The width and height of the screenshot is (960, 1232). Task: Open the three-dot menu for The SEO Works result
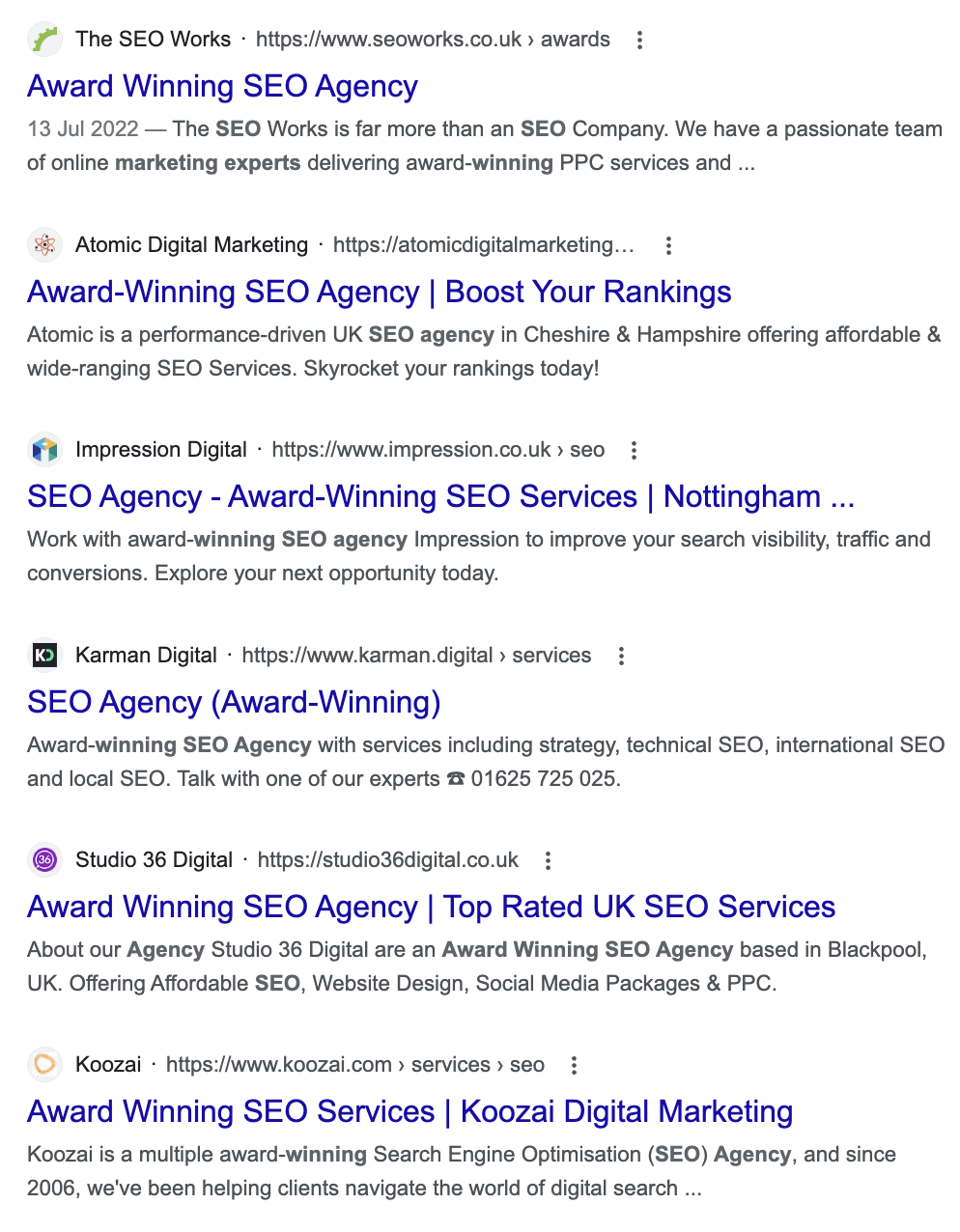tap(639, 40)
